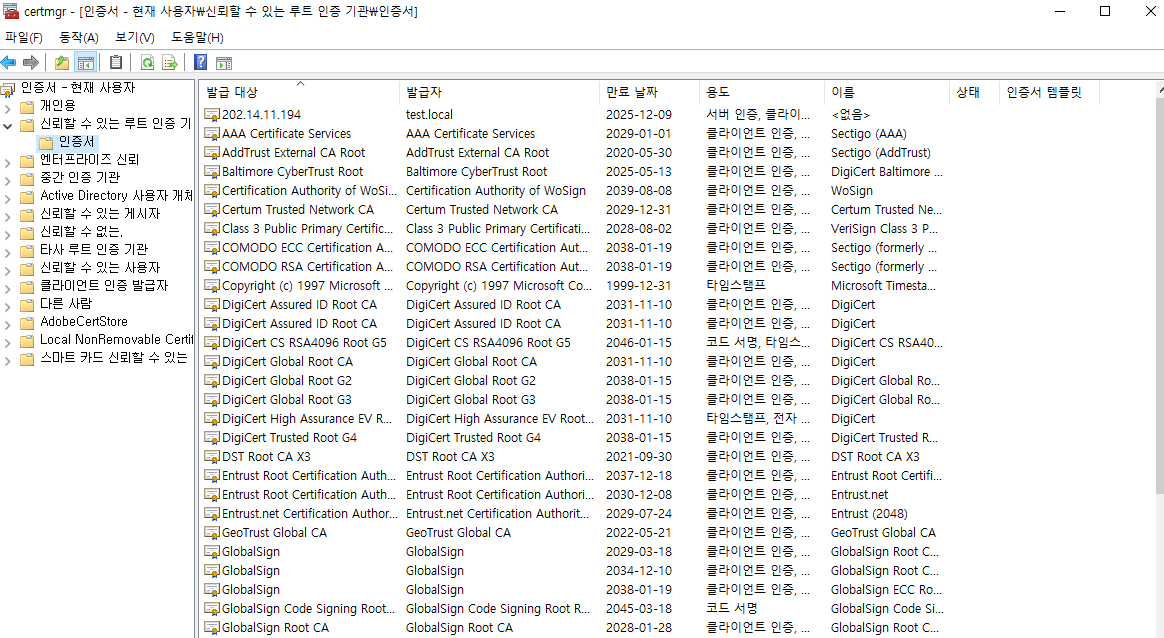Open the 도움말(H) menu
This screenshot has height=638, width=1164.
197,37
